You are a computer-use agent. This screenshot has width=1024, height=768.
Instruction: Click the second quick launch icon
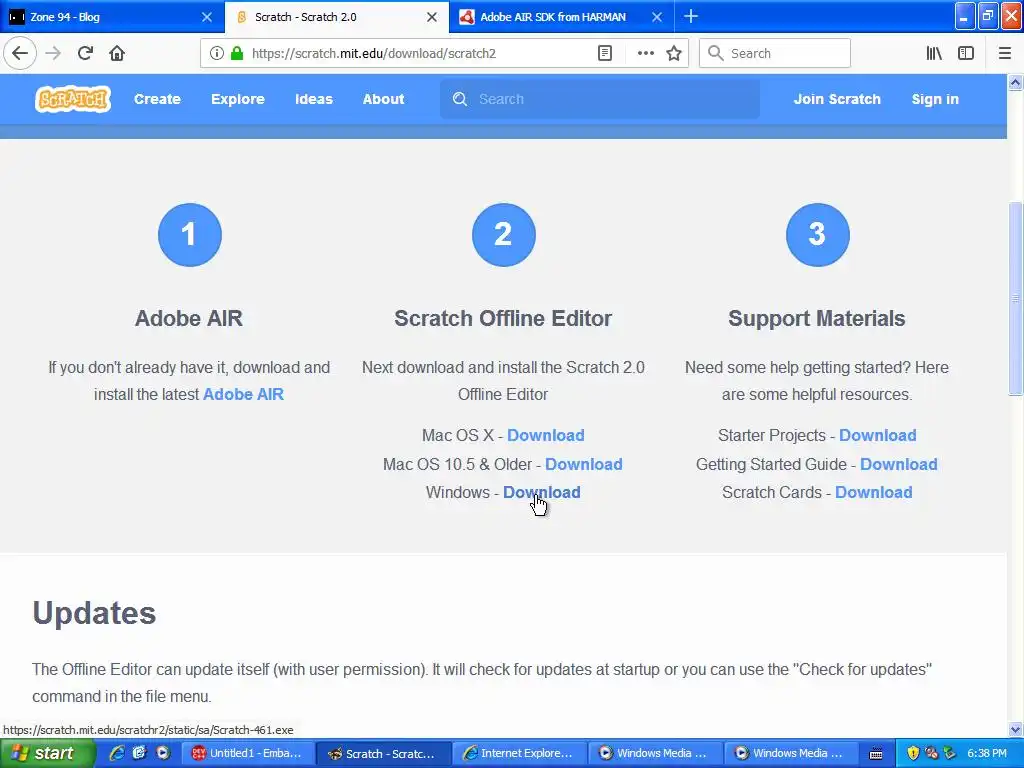point(139,753)
